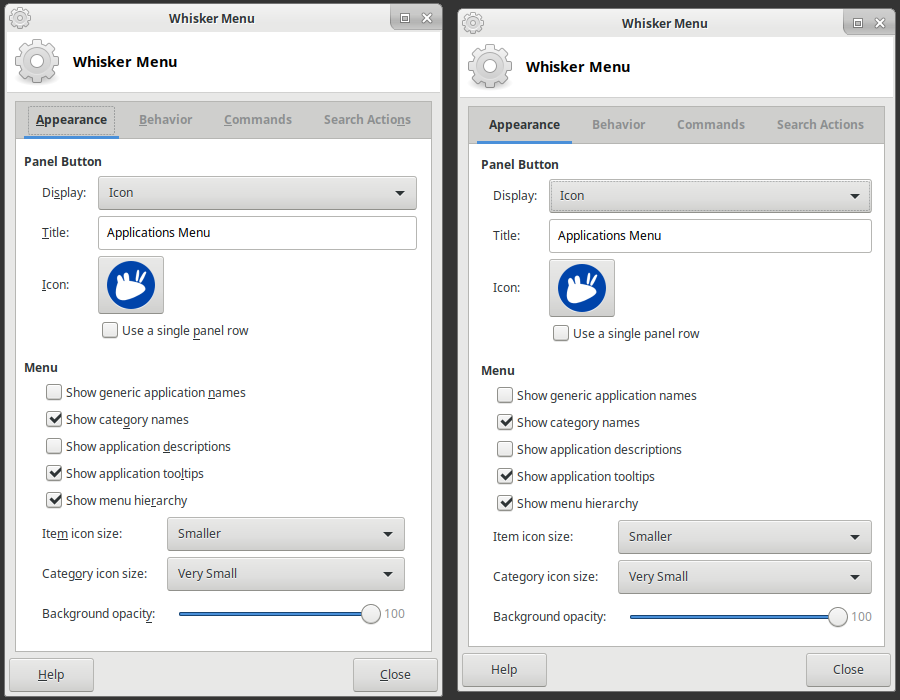Open 'Category icon size' dropdown in left window

[x=285, y=574]
